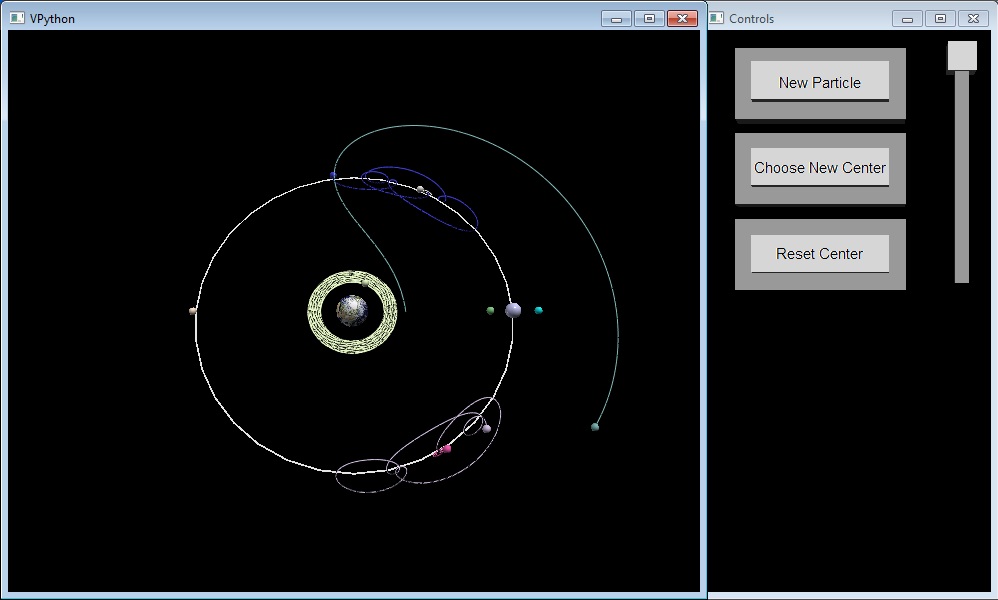
Task: Select the teal particle at the long trail's end
Action: tap(595, 427)
